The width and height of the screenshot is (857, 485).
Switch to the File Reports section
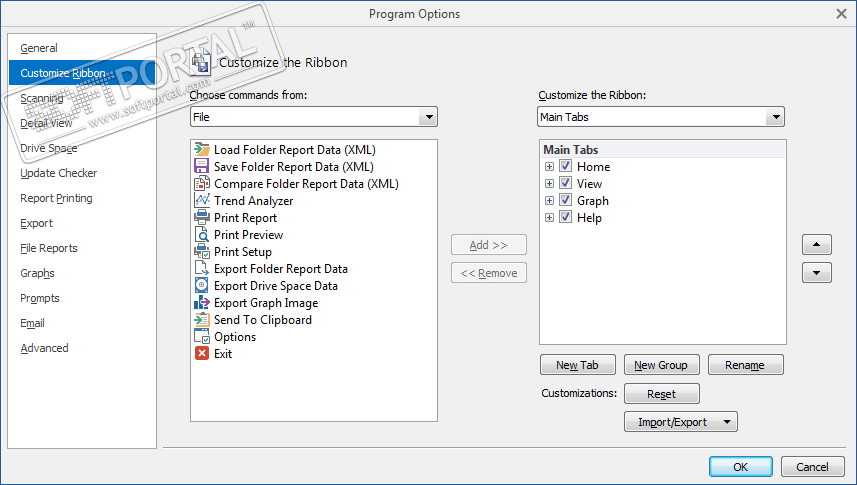(48, 248)
